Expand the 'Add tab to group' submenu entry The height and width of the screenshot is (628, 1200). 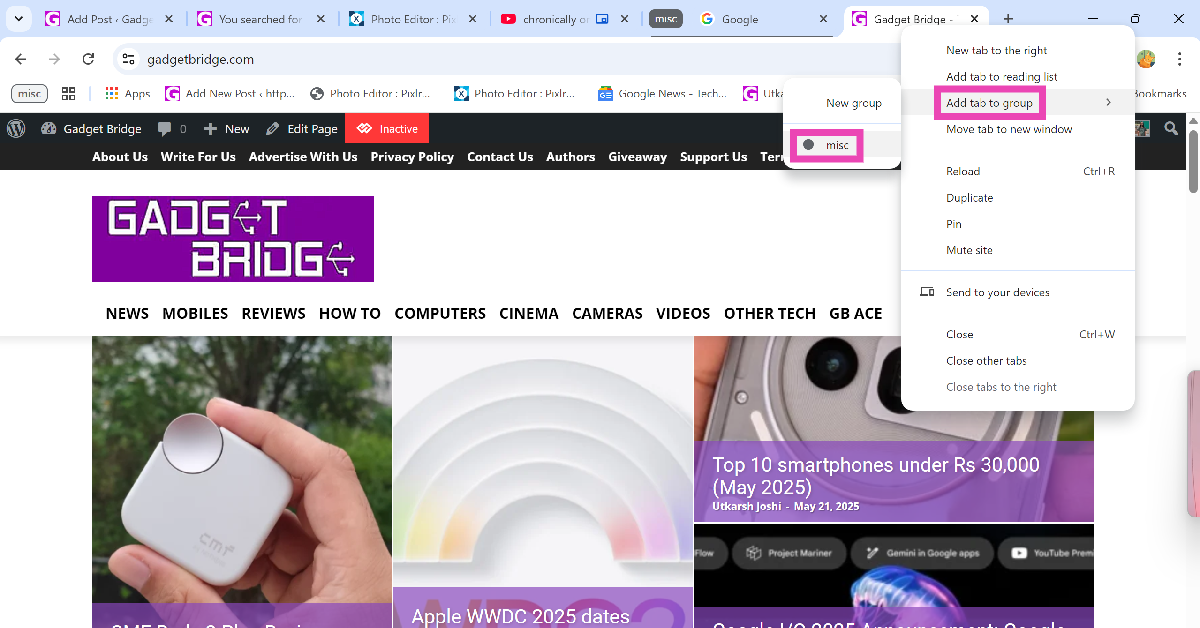[1018, 103]
